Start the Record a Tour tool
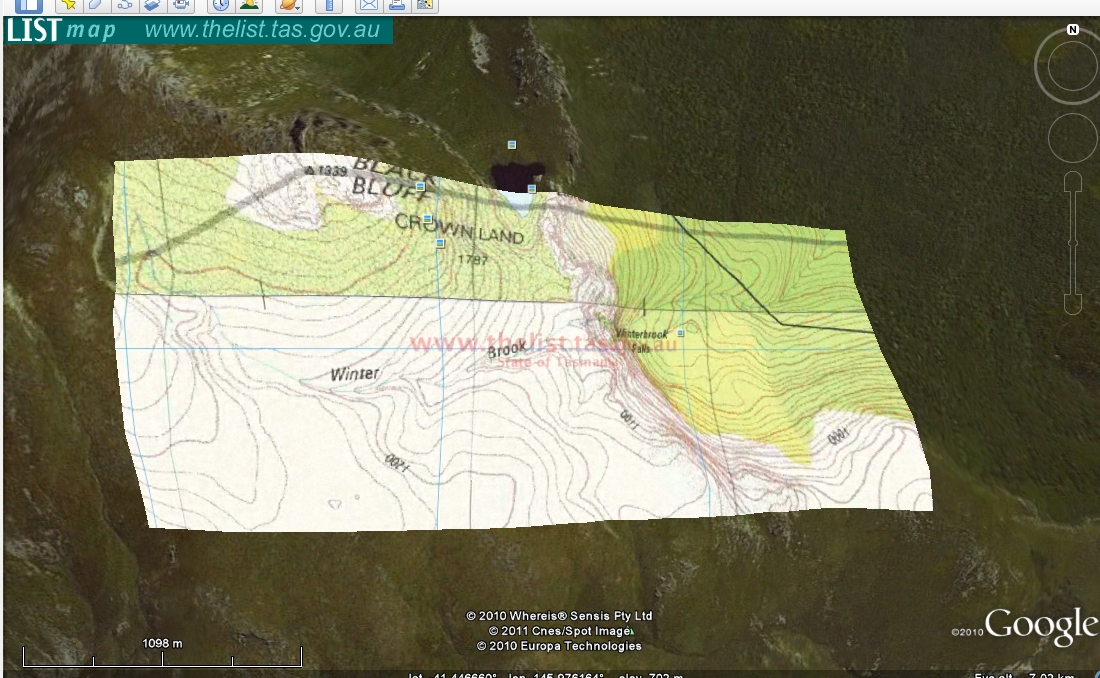 (x=181, y=6)
